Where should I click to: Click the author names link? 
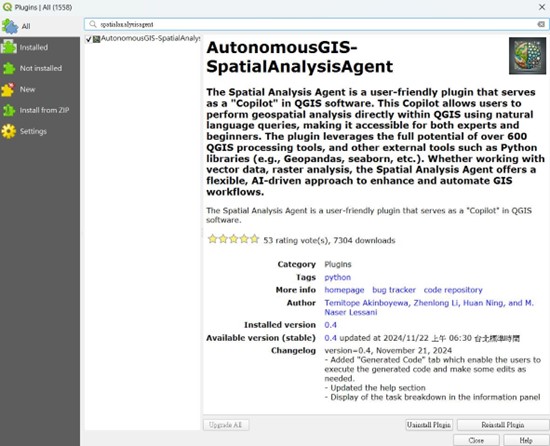(429, 308)
